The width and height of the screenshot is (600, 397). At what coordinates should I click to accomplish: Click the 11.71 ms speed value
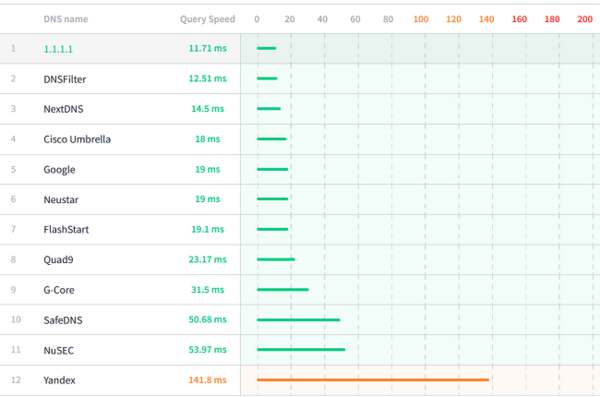[x=208, y=48]
